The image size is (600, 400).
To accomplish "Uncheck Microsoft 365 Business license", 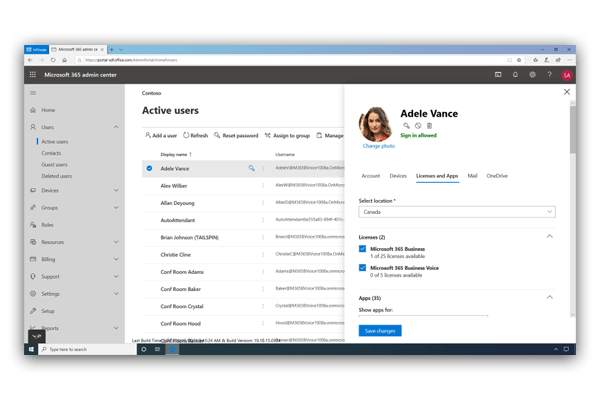I will click(x=362, y=249).
